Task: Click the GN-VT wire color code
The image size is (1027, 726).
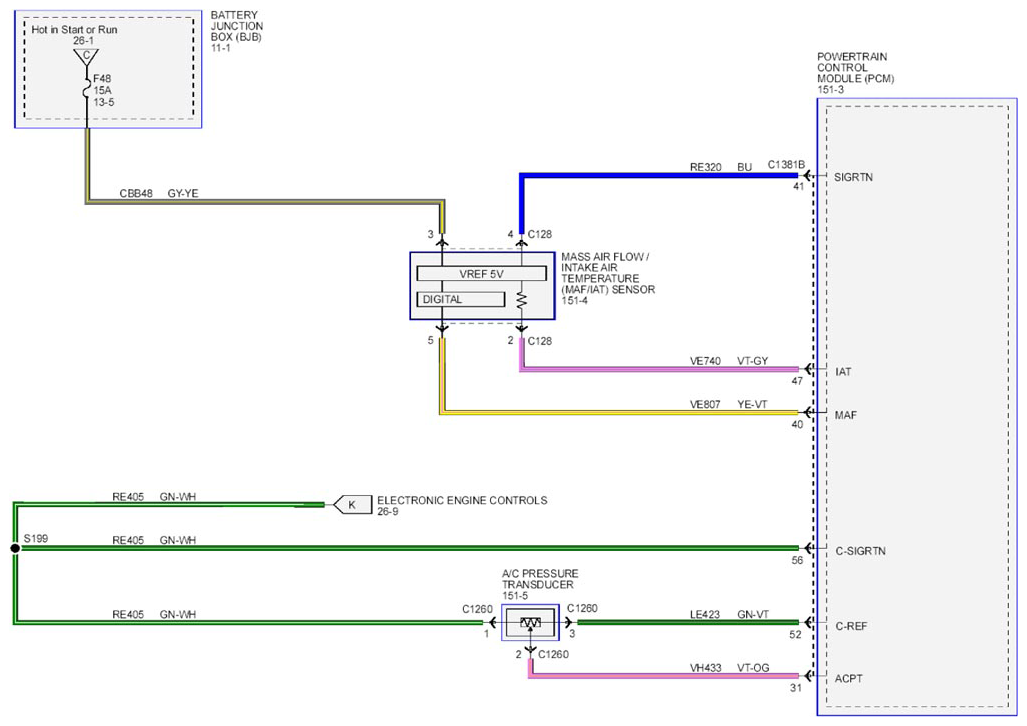Action: point(753,615)
